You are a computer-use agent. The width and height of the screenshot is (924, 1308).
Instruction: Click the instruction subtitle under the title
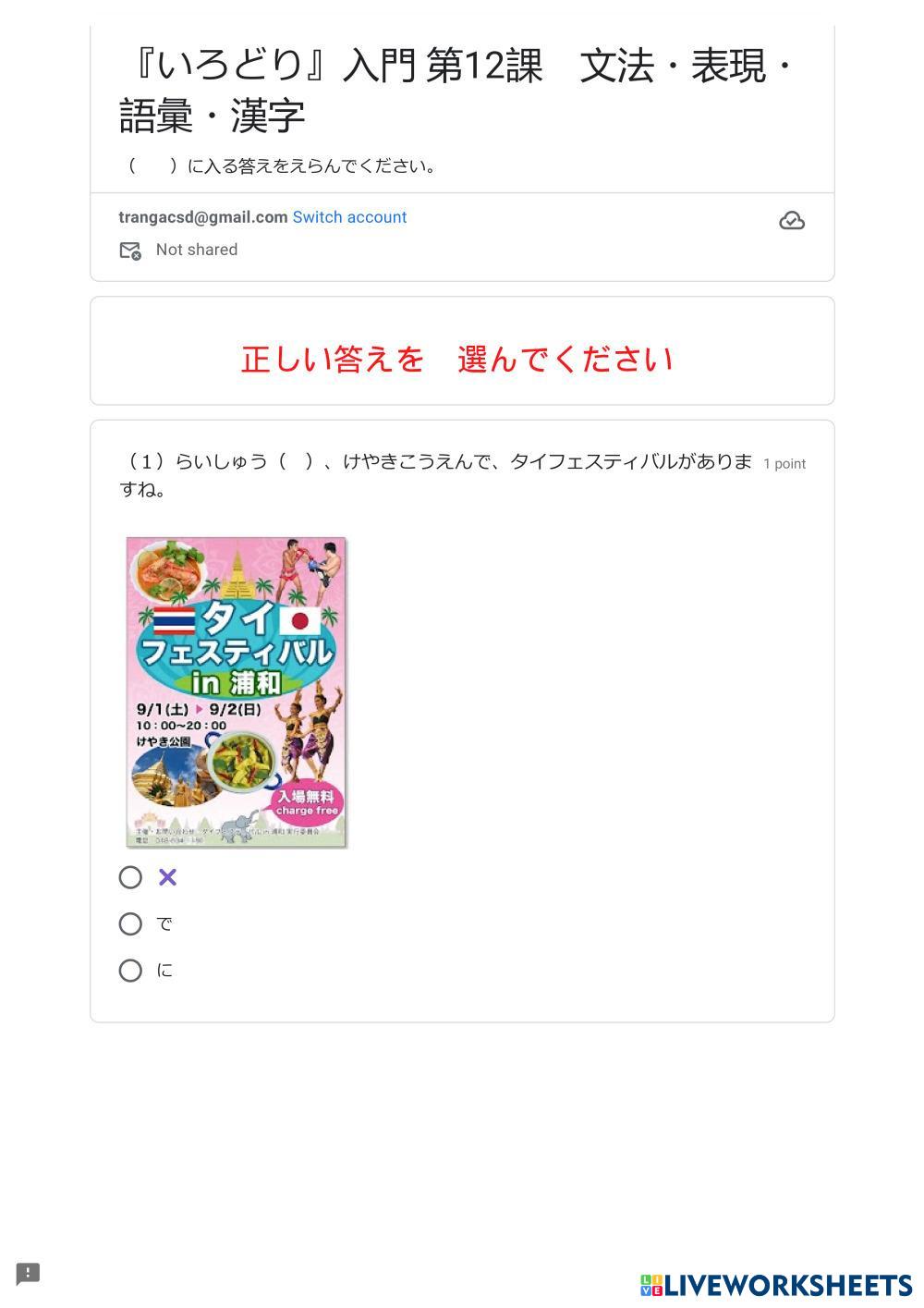click(282, 166)
